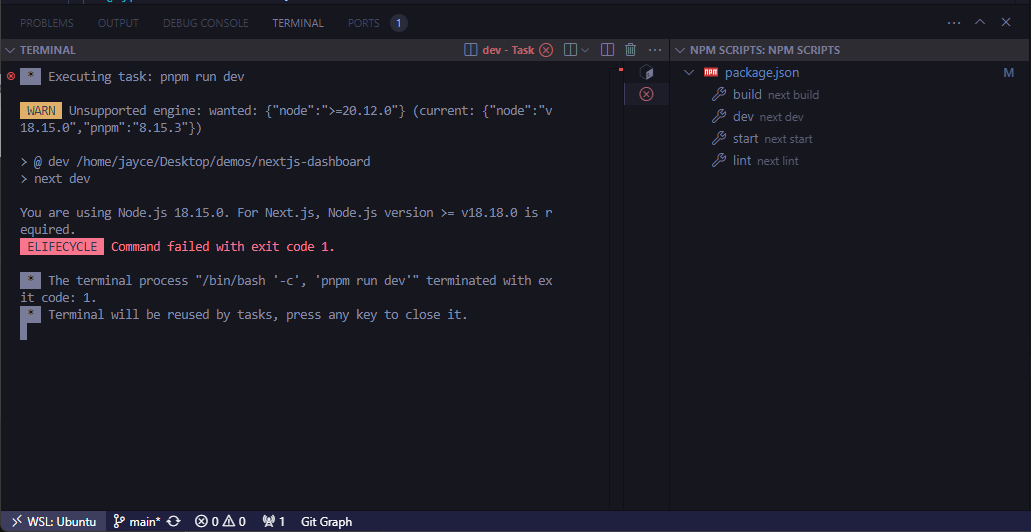
Task: Open Git Graph from the status bar
Action: tap(326, 521)
